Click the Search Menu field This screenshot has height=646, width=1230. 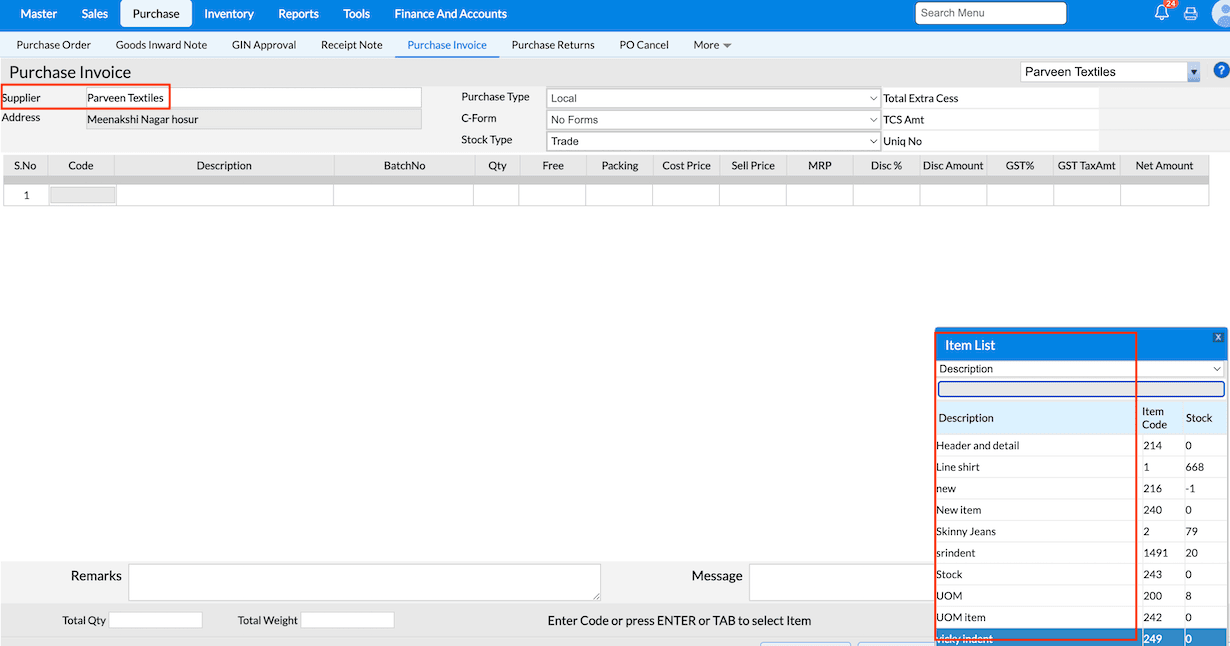tap(991, 13)
